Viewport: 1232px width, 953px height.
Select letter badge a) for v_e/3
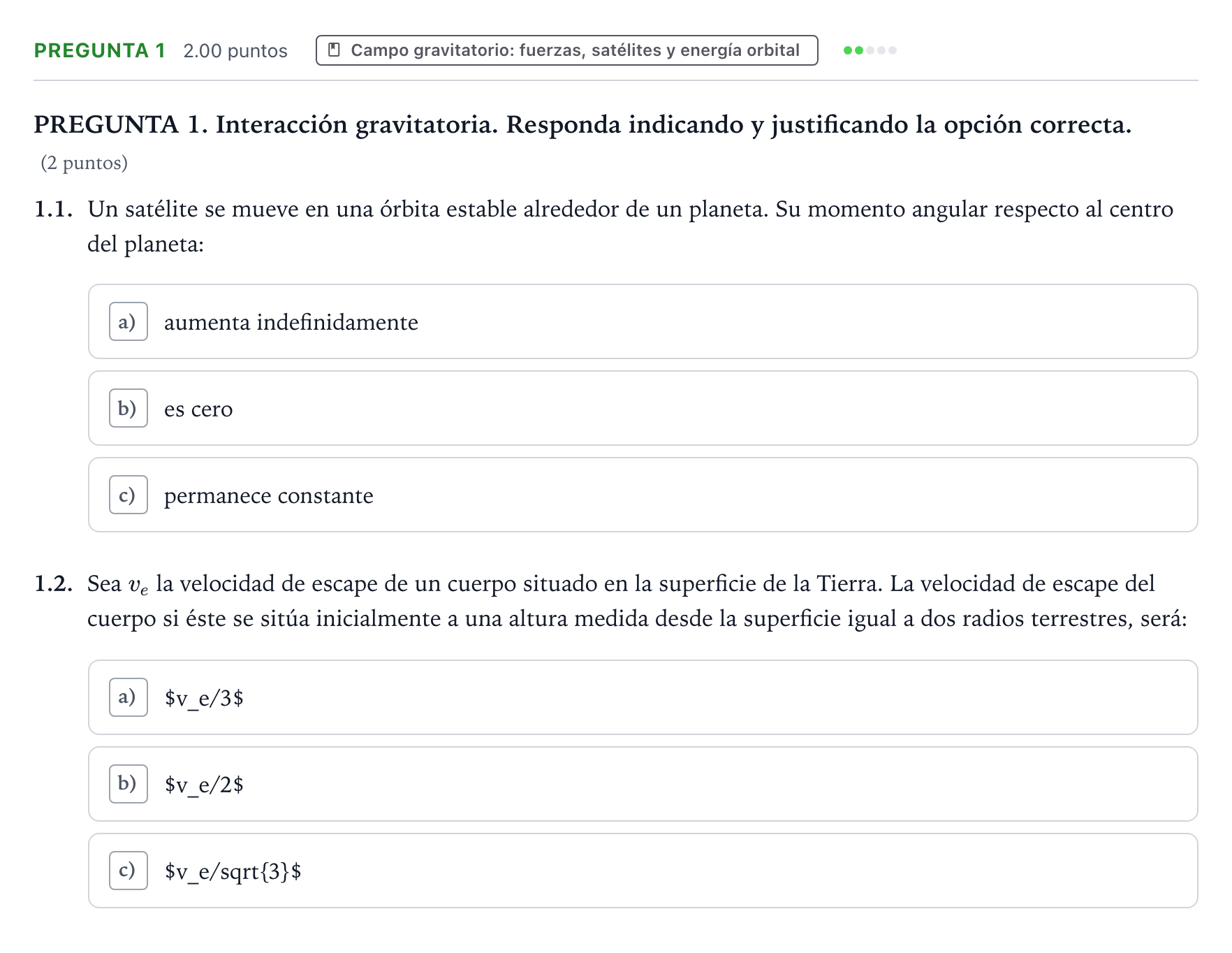[x=129, y=697]
